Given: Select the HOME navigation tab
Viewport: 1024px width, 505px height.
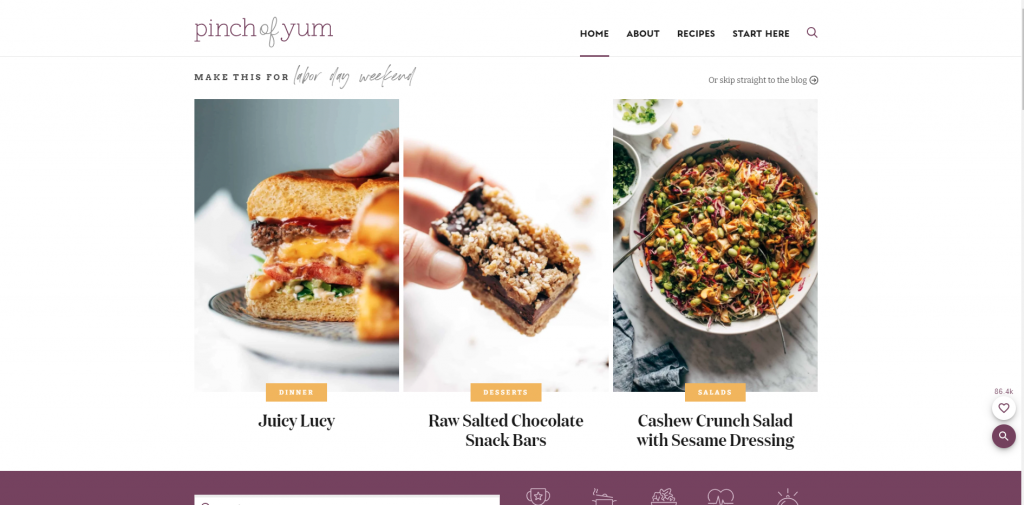Looking at the screenshot, I should pos(594,34).
